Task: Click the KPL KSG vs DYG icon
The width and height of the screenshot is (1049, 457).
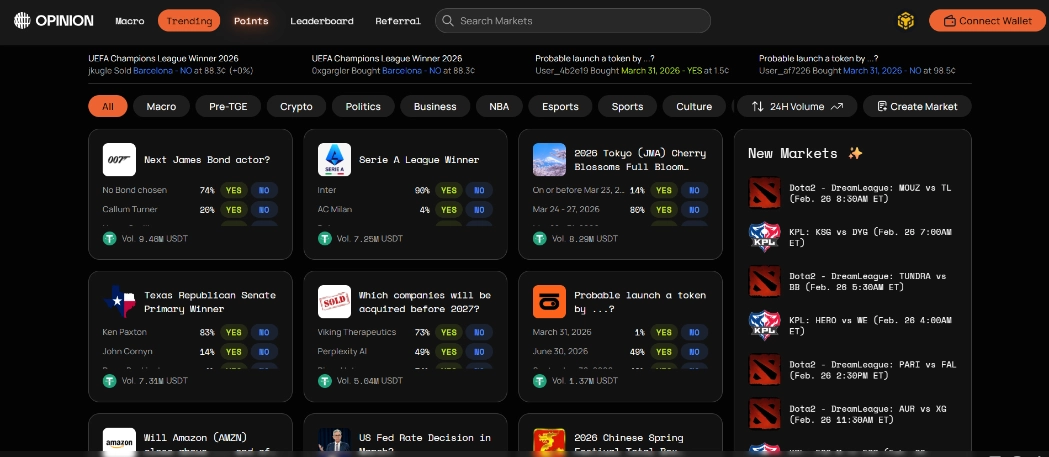Action: tap(764, 237)
